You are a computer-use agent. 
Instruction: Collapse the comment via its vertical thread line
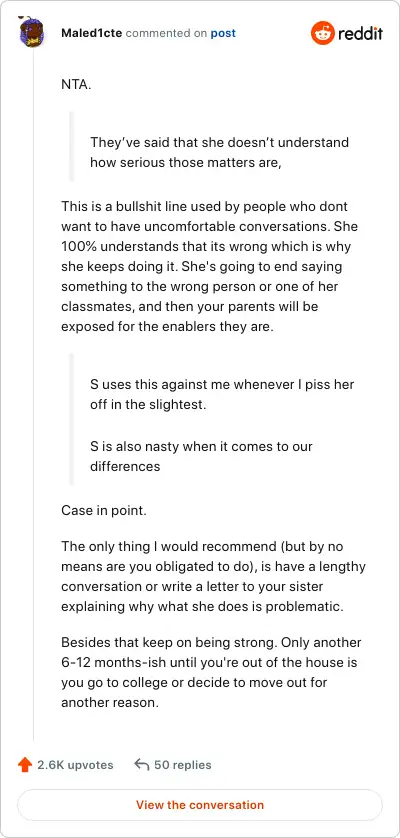[34, 395]
